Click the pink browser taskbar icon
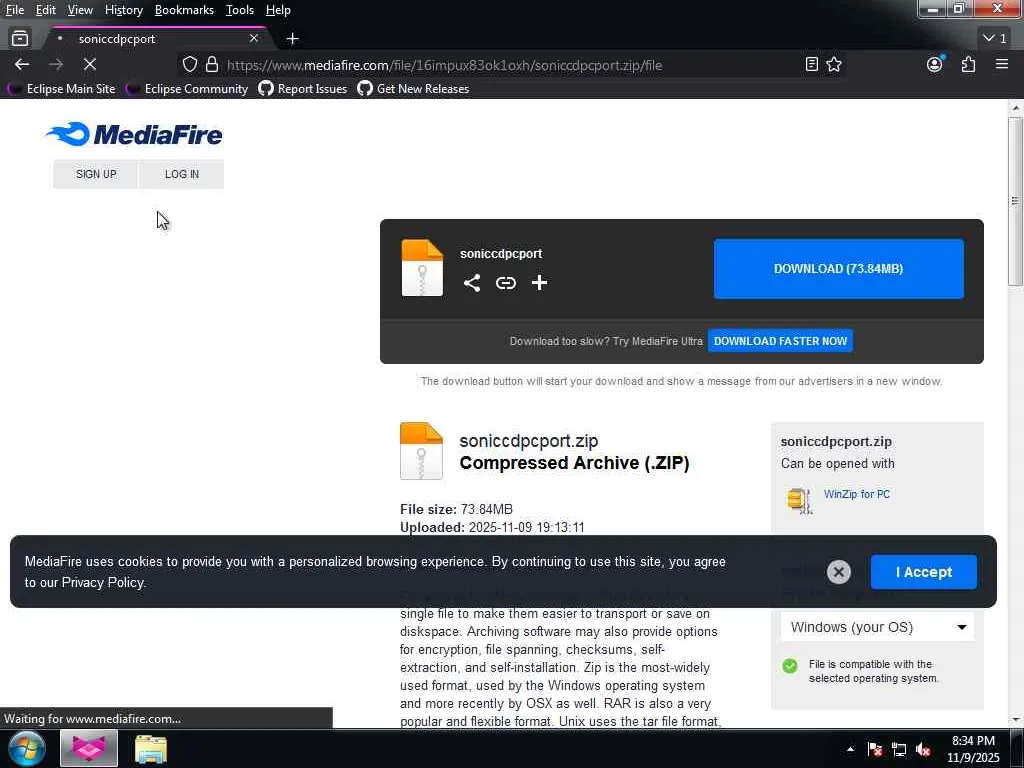Viewport: 1024px width, 768px height. (x=89, y=748)
